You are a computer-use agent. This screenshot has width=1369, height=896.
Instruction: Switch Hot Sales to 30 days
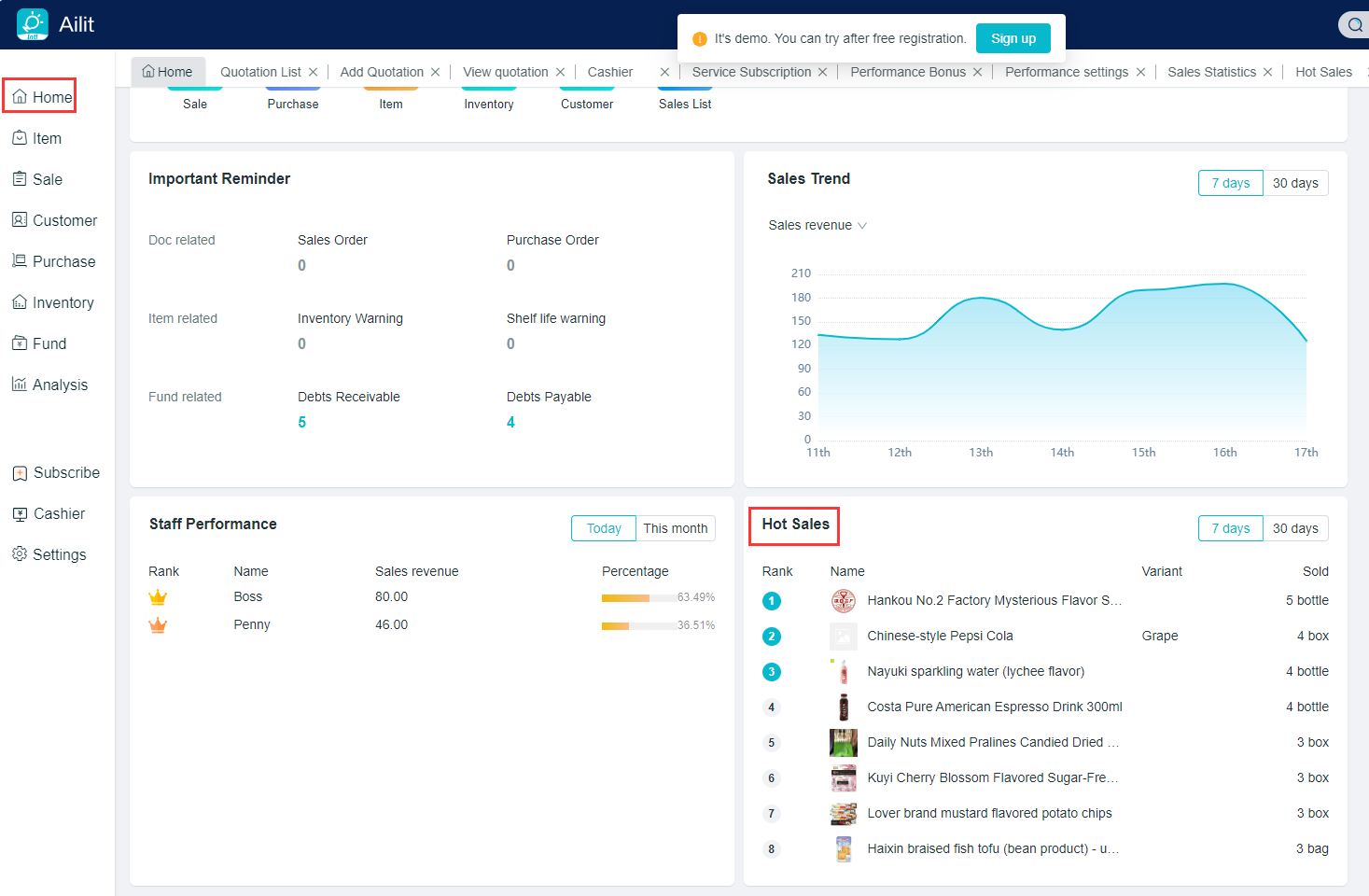point(1294,528)
